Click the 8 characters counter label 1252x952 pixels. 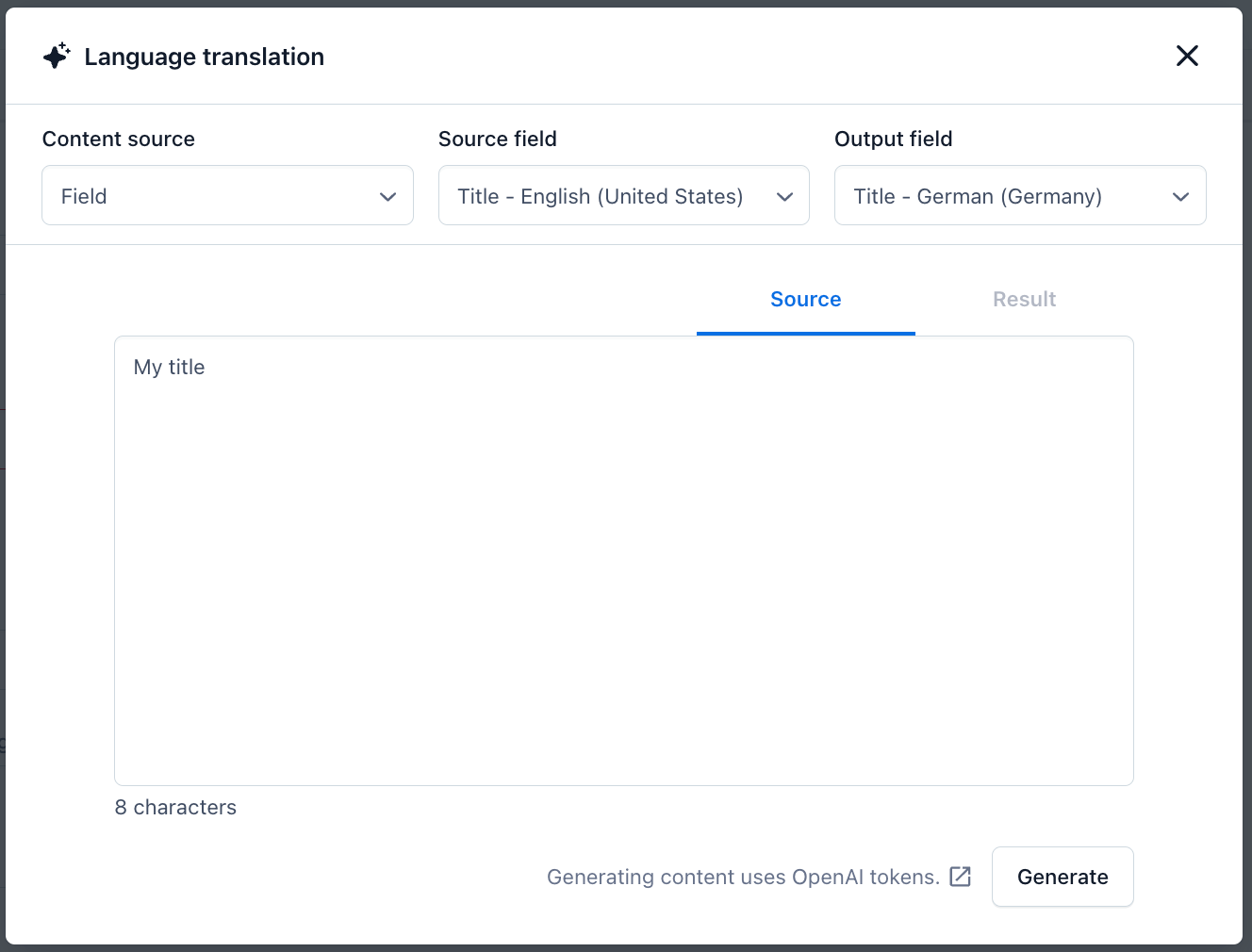tap(175, 807)
